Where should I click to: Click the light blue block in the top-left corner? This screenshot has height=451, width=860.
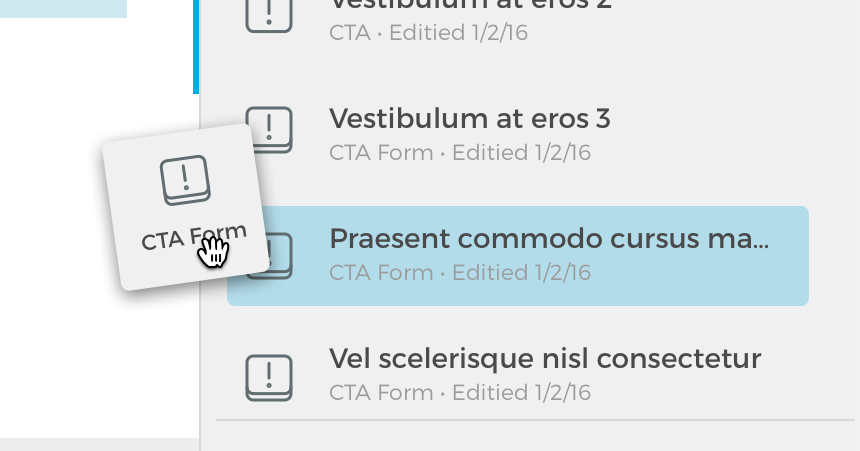(63, 8)
